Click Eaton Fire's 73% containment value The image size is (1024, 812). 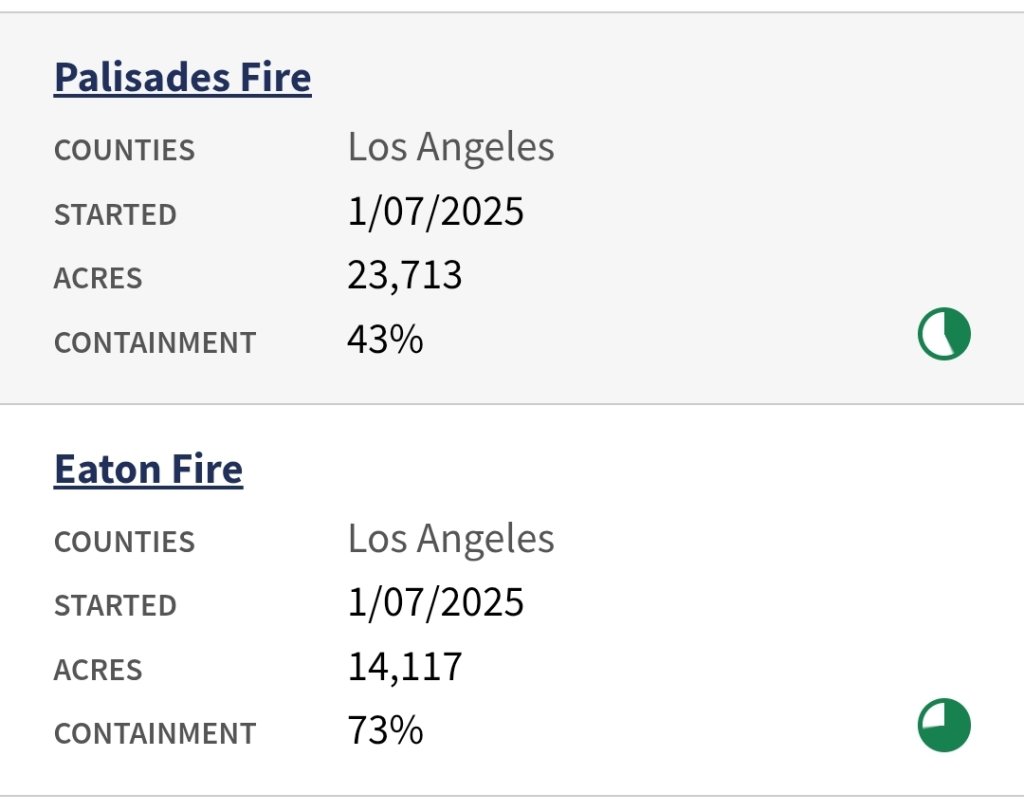tap(385, 731)
